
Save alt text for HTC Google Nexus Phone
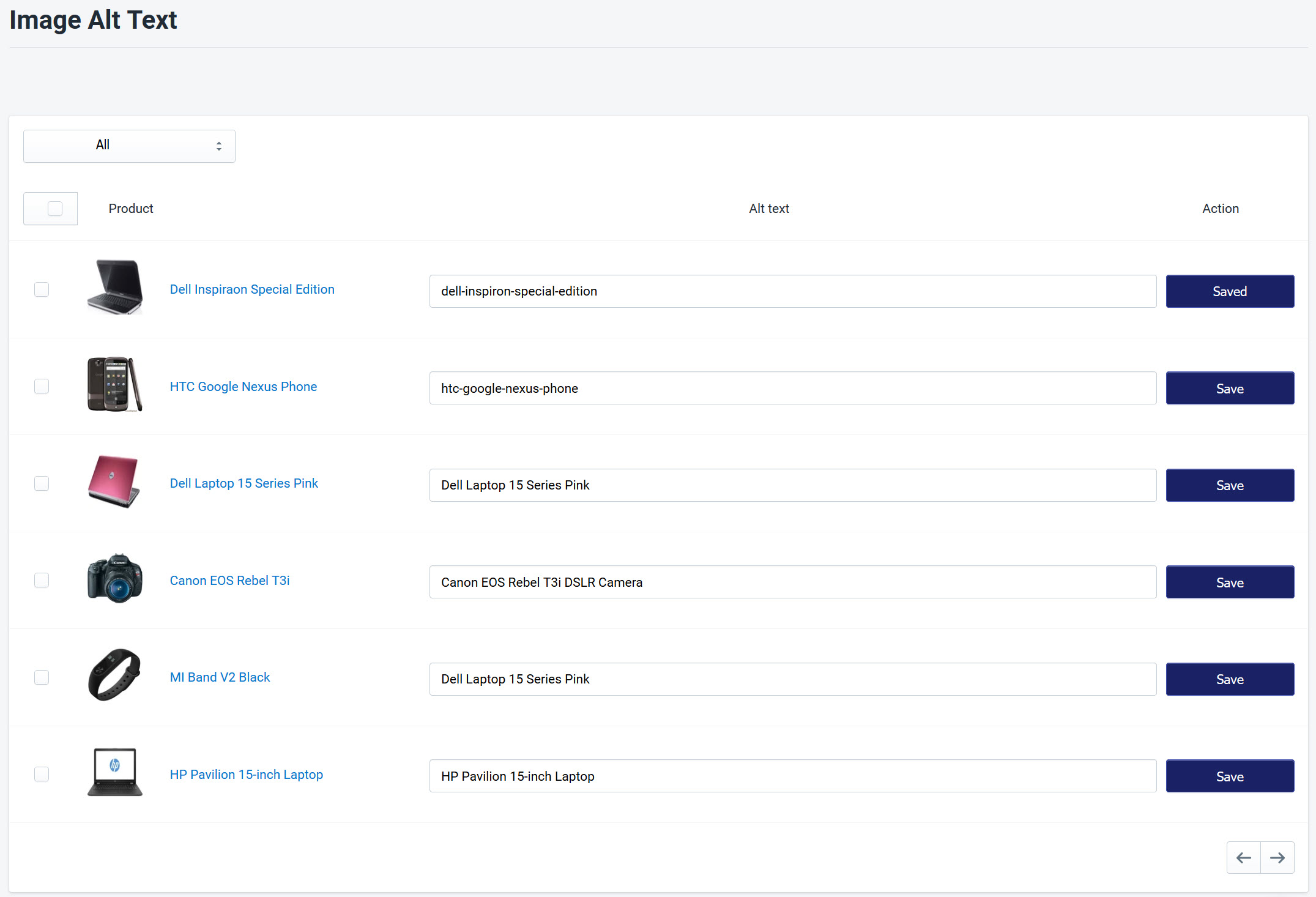[x=1230, y=388]
